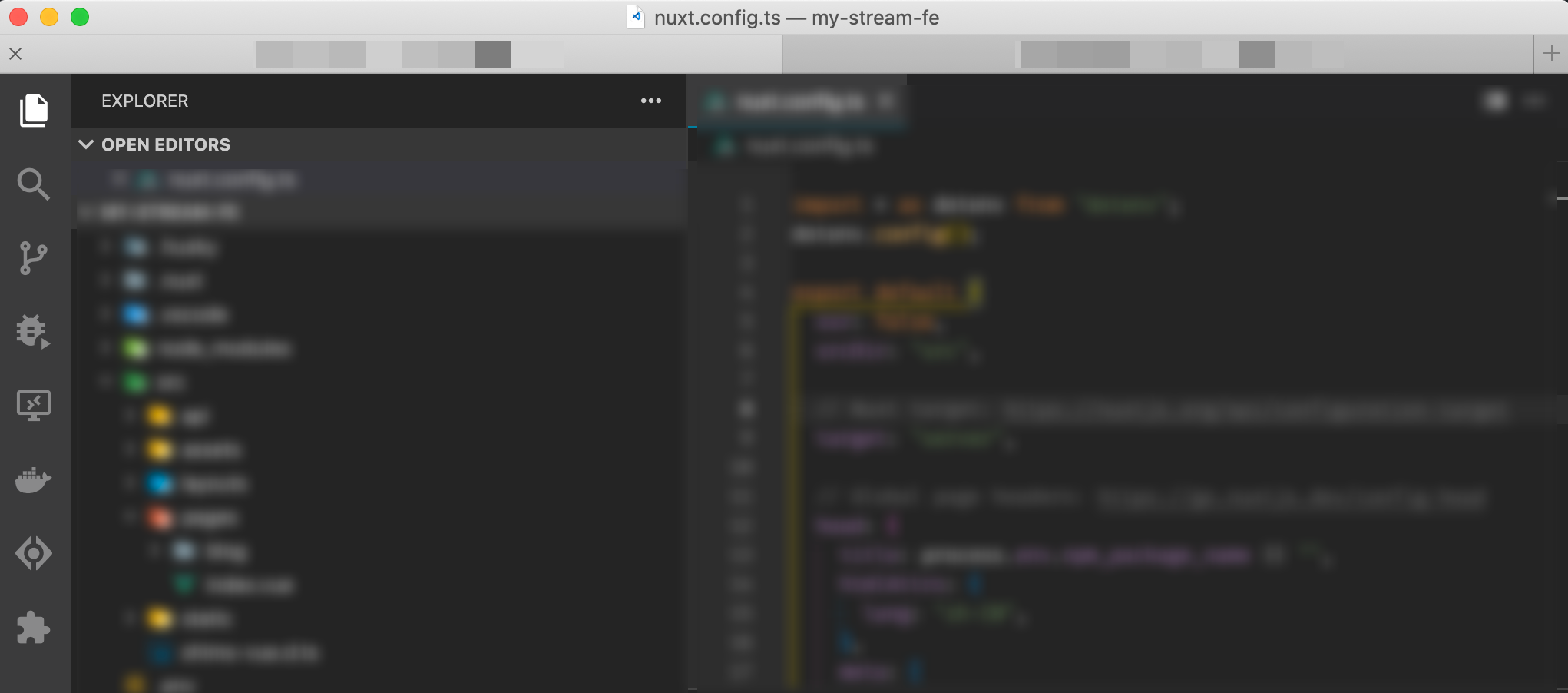Expand the red pages folder under src
1568x693 pixels.
click(129, 517)
